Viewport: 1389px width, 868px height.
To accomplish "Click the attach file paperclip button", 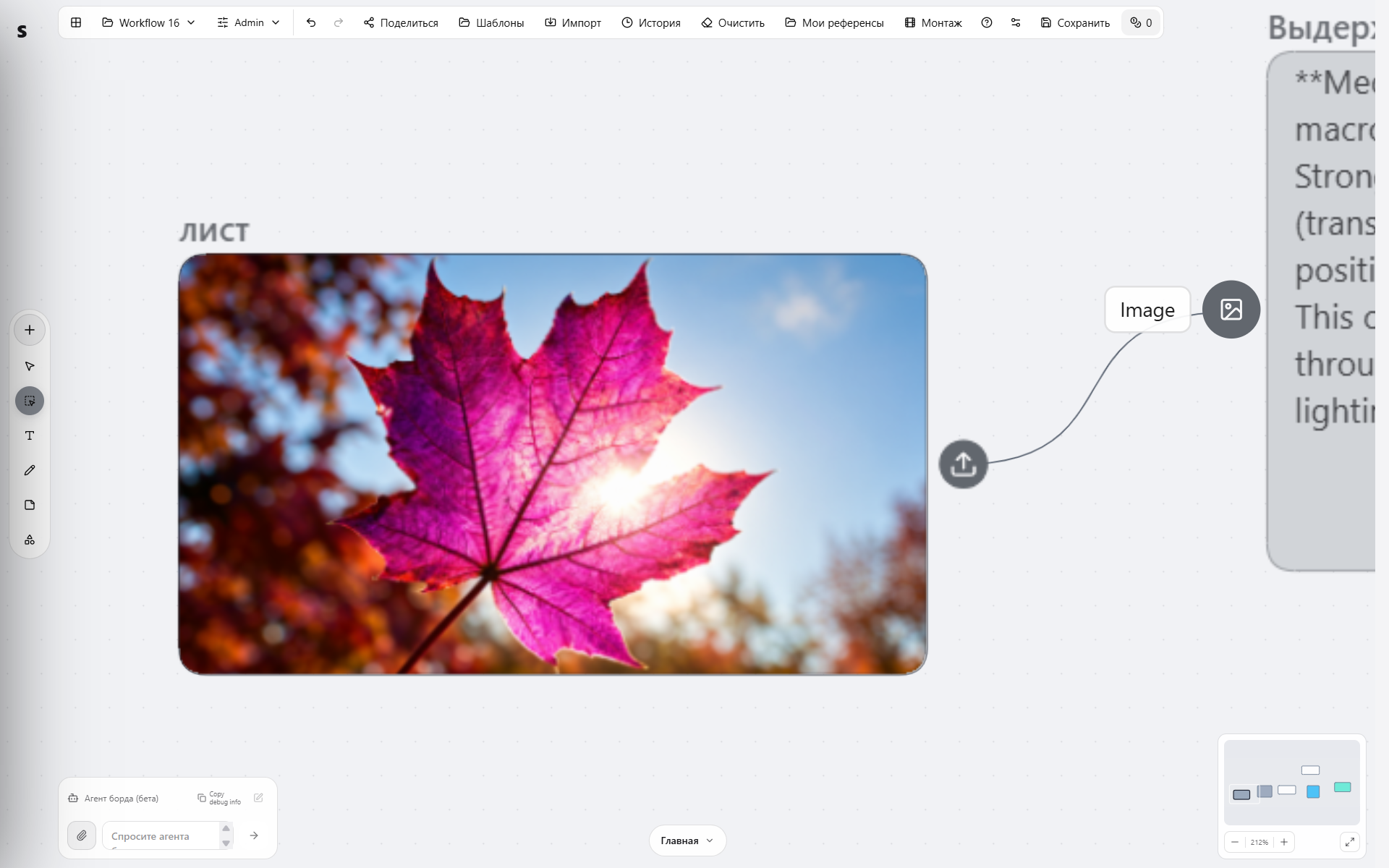I will click(x=82, y=835).
